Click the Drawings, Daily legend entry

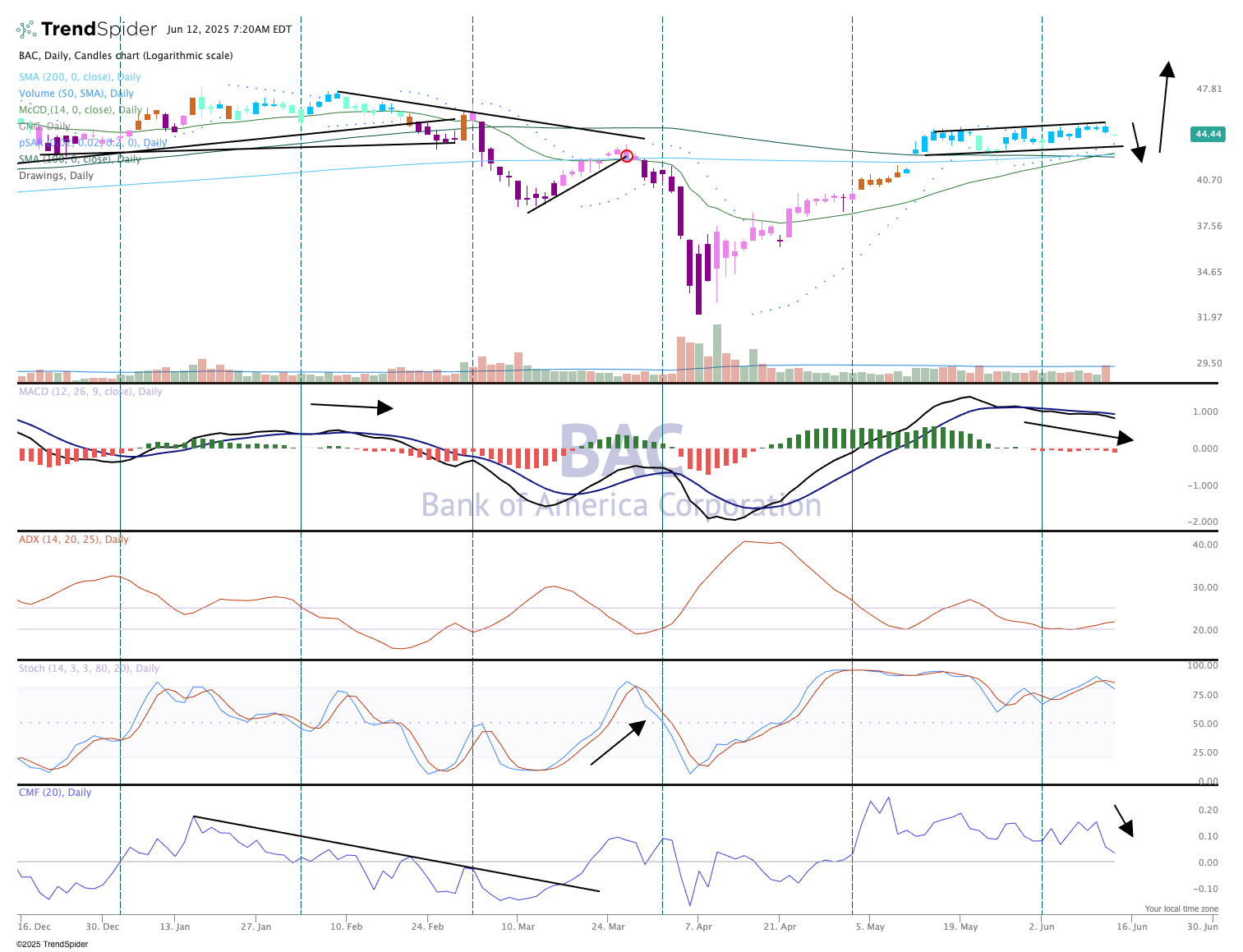coord(56,176)
